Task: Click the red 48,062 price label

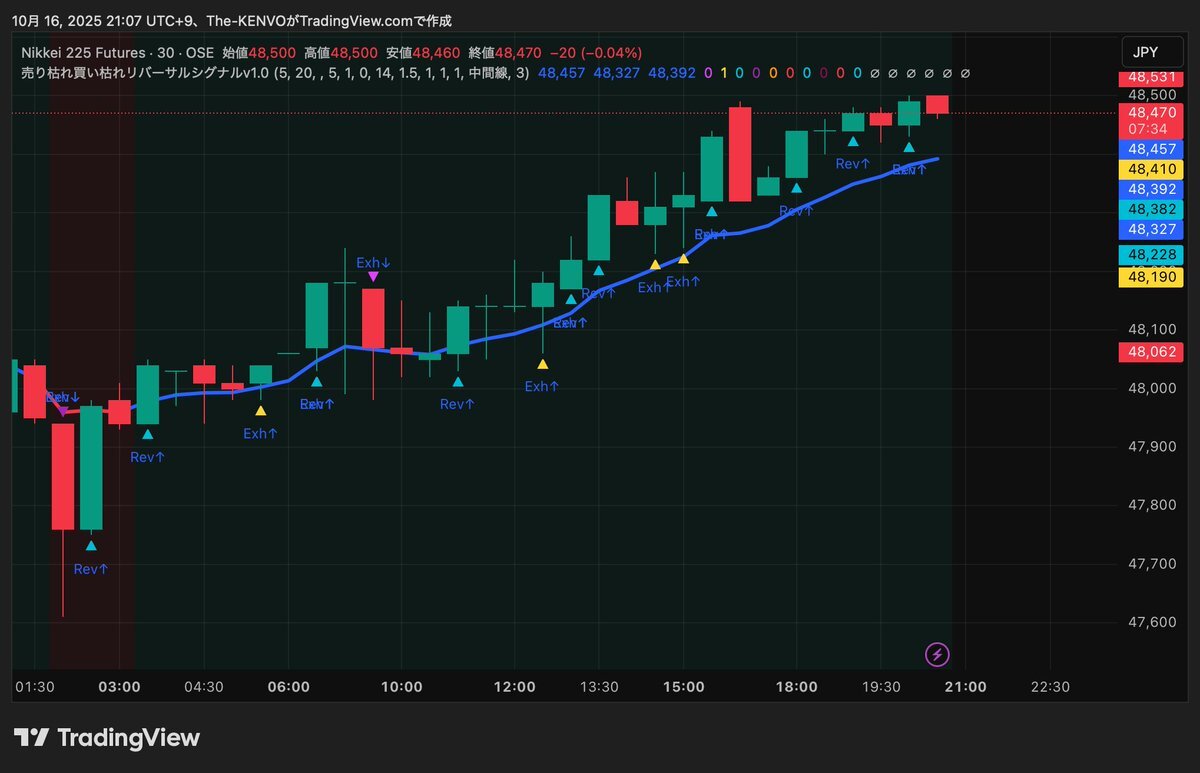Action: click(1152, 352)
